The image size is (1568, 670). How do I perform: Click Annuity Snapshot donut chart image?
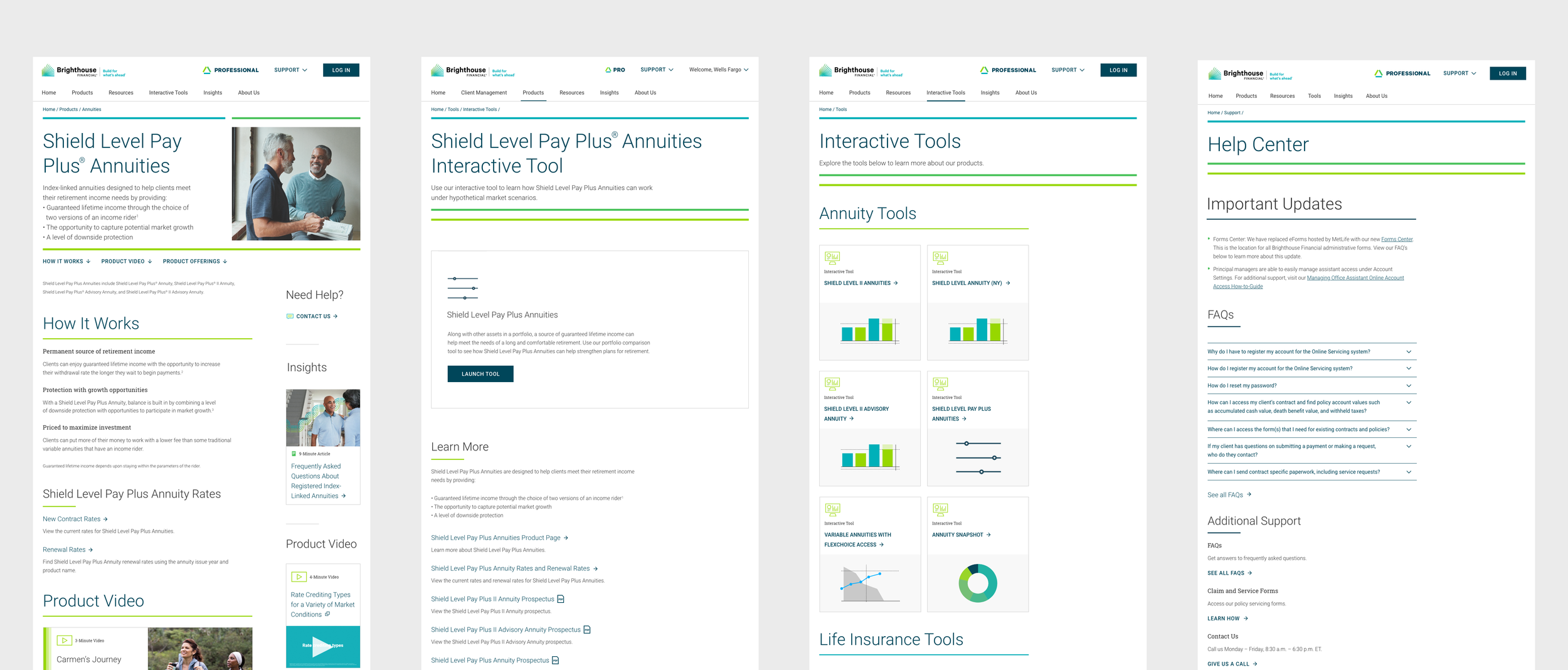[978, 583]
